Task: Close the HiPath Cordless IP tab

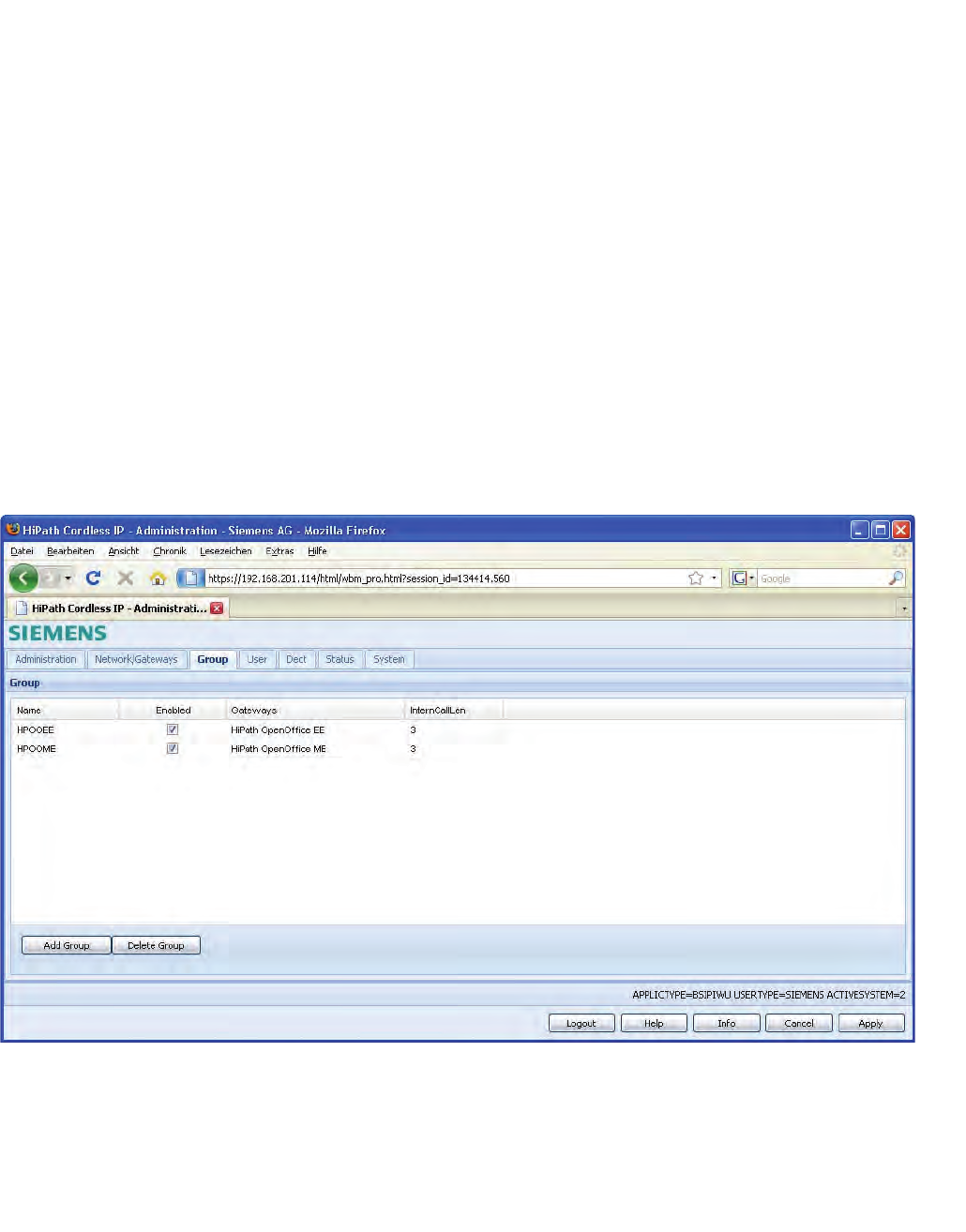Action: [x=217, y=608]
